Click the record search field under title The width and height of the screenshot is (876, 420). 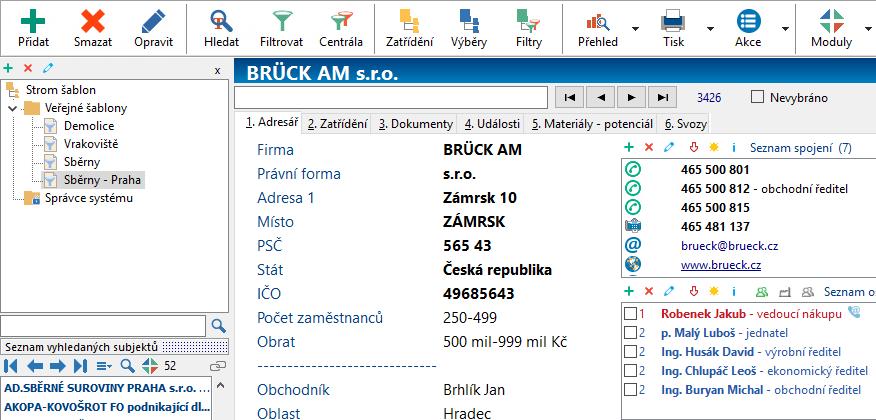click(391, 97)
